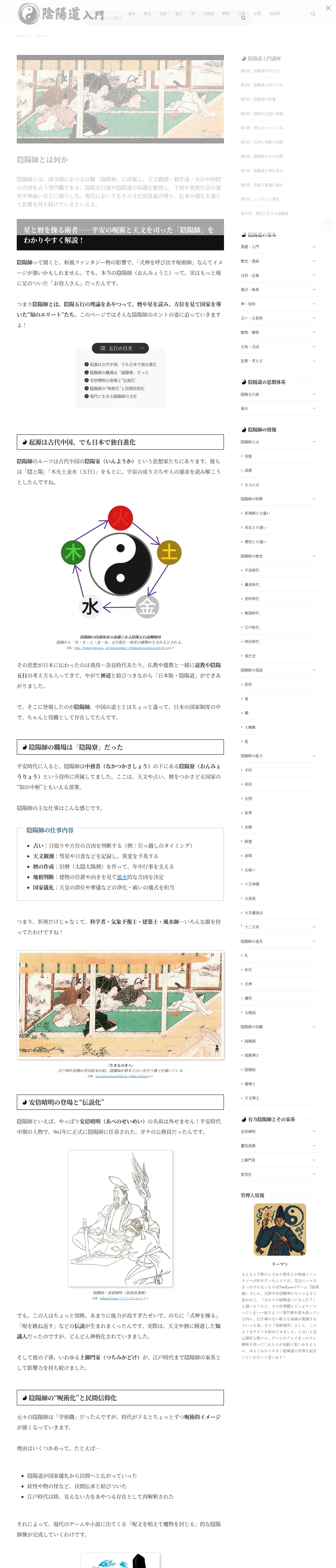Collapse the 陰陽師の歴史 sidebar chevron
Image resolution: width=336 pixels, height=1568 pixels.
coord(314,556)
